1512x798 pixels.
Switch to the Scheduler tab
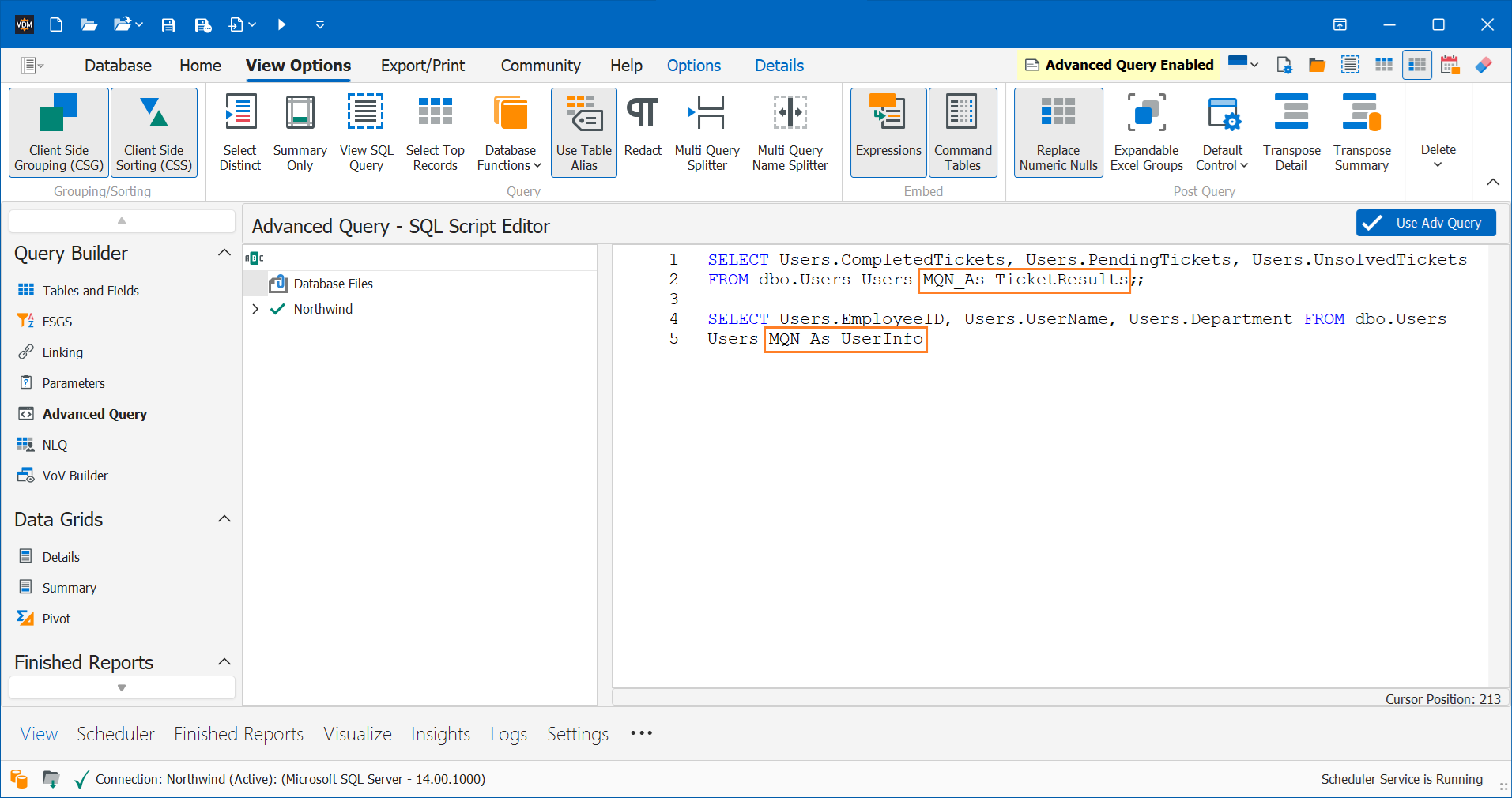(x=115, y=734)
